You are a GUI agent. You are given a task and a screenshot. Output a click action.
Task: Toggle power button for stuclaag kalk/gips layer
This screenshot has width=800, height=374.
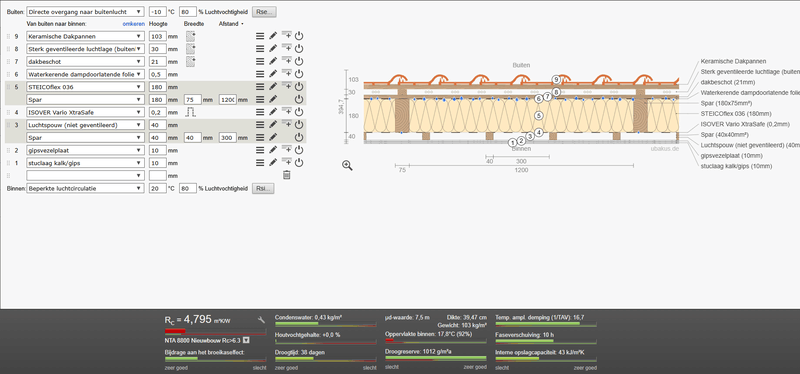[x=299, y=163]
